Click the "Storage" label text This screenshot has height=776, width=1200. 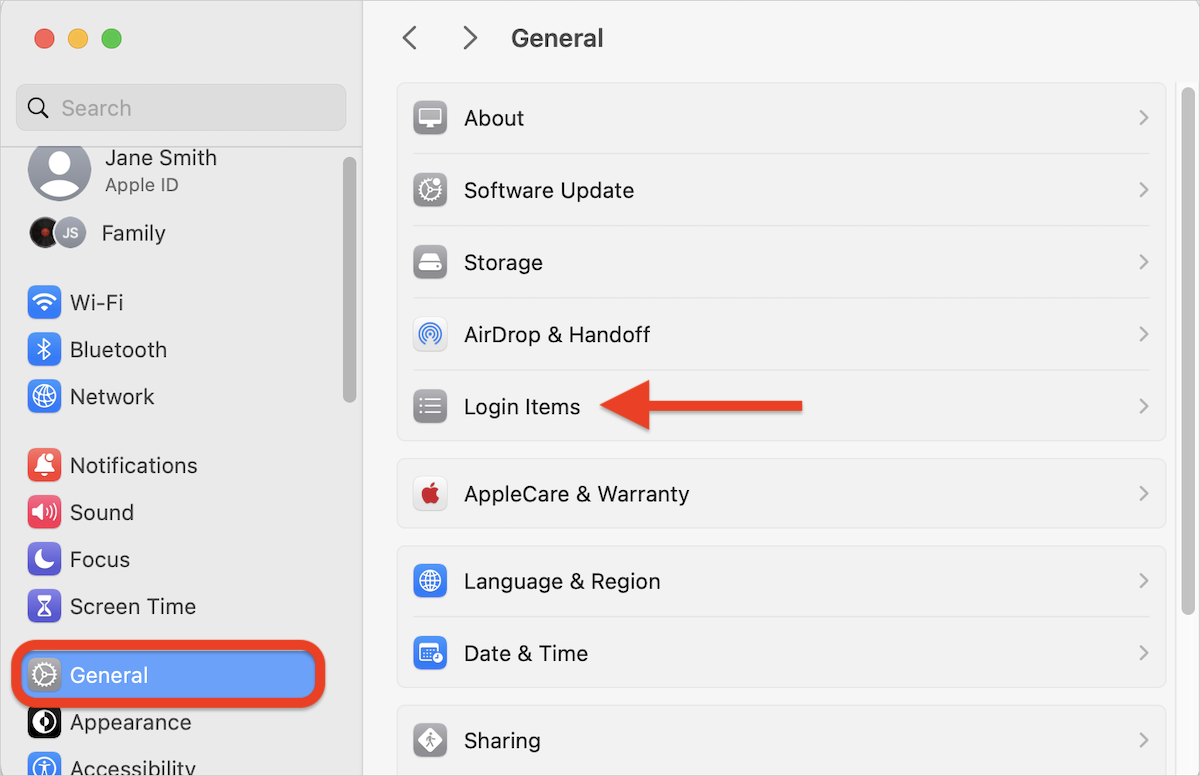503,262
